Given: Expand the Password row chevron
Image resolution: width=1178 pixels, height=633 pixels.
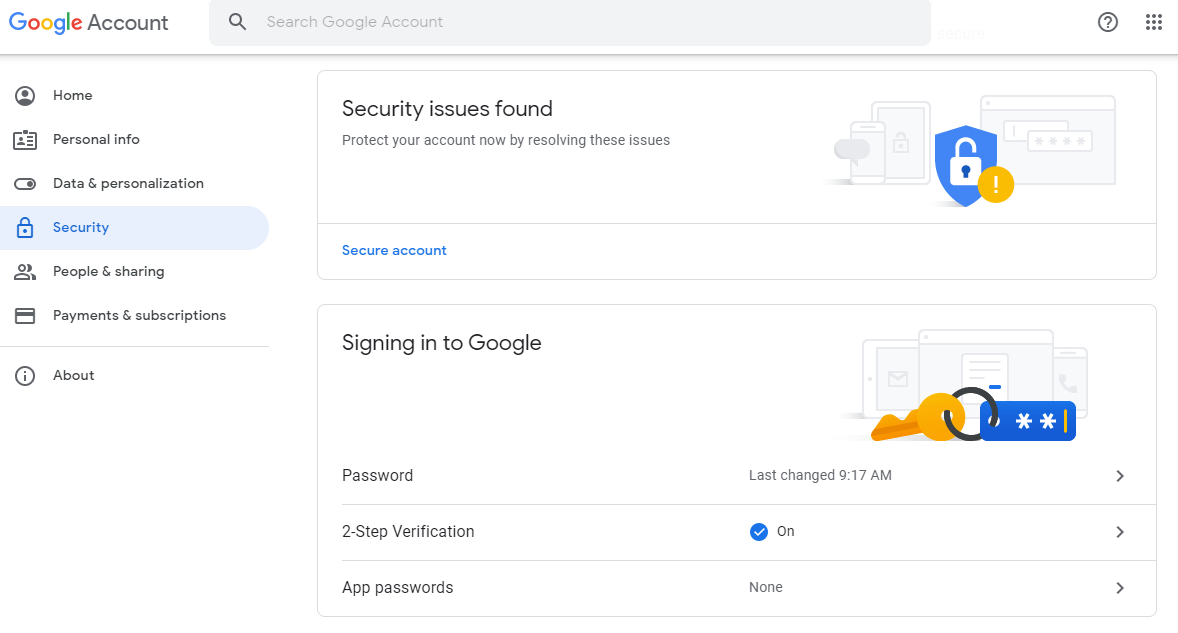Looking at the screenshot, I should tap(1120, 476).
